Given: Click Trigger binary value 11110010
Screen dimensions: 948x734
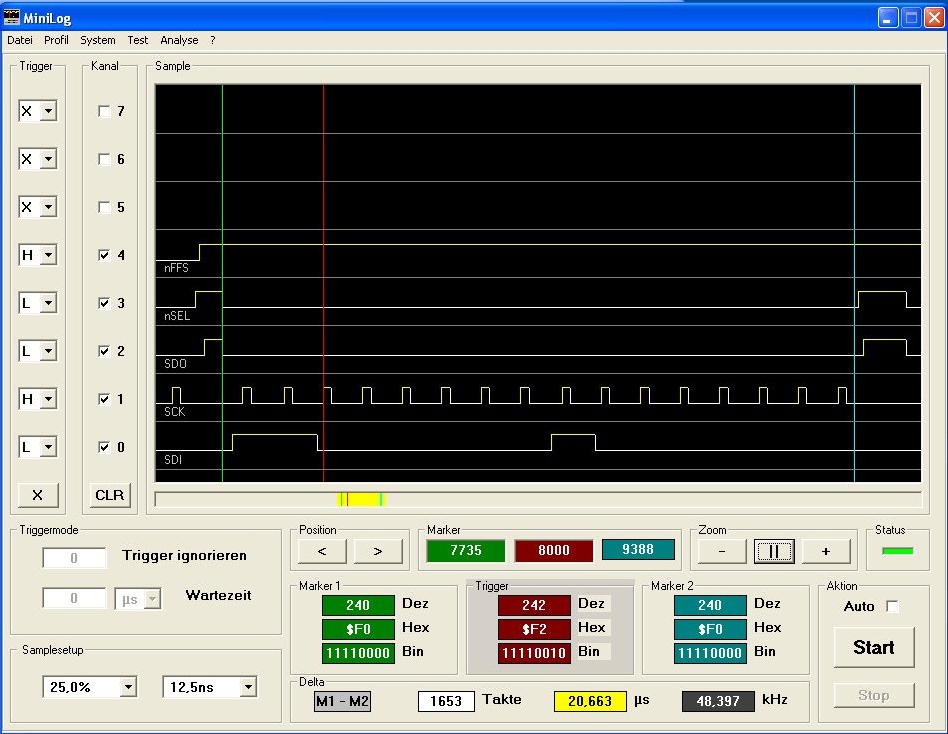Looking at the screenshot, I should click(534, 654).
